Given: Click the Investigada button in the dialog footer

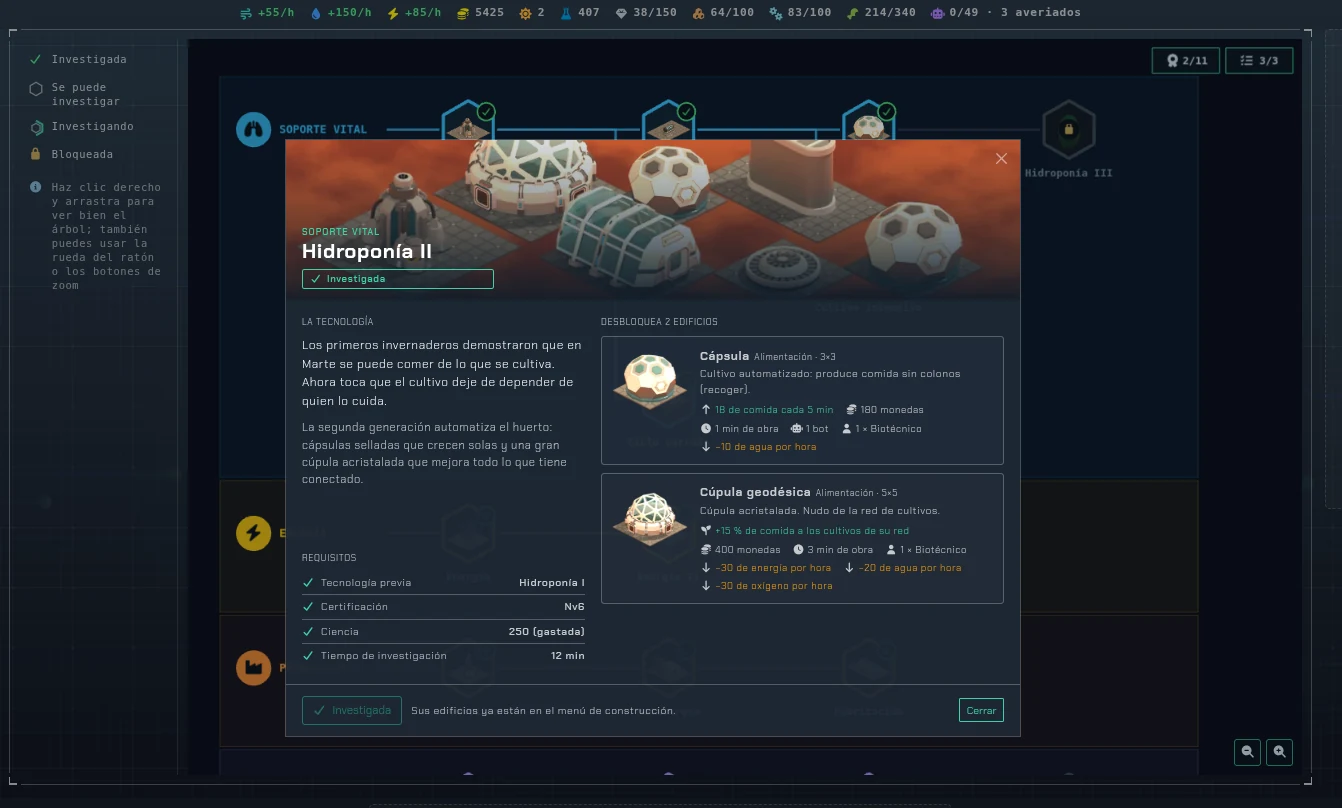Looking at the screenshot, I should pyautogui.click(x=352, y=710).
